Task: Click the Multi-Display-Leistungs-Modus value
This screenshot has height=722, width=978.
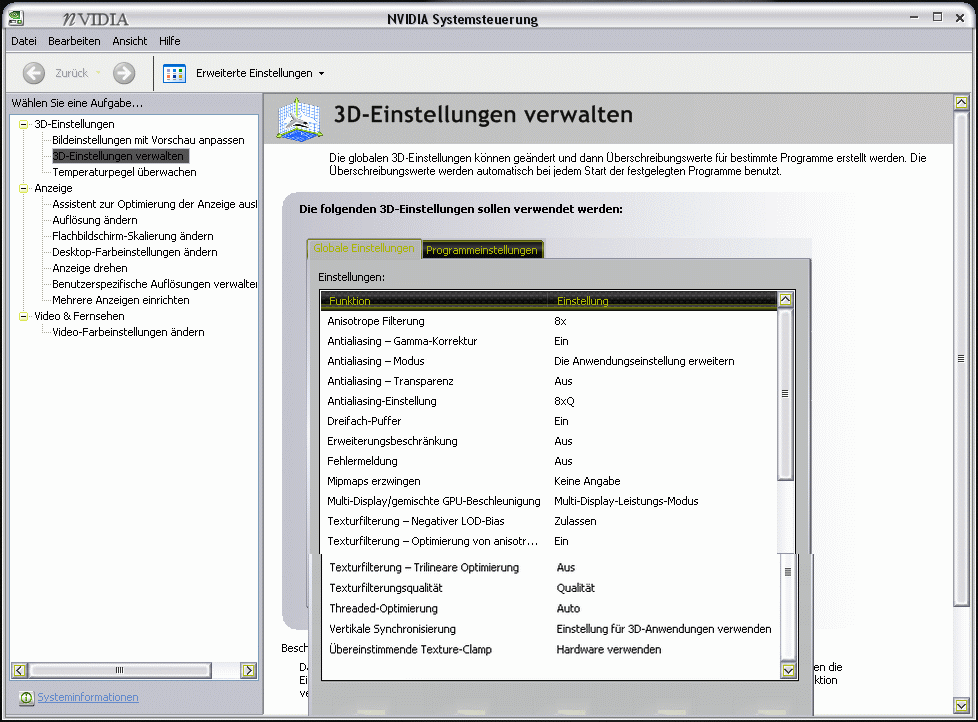Action: pos(626,501)
